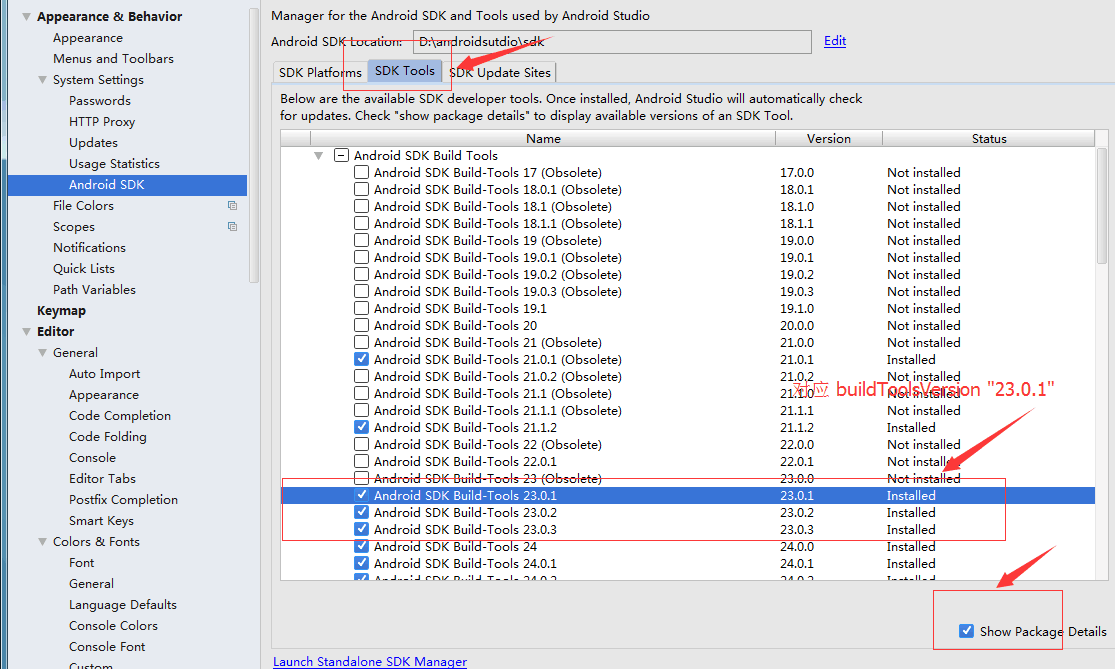Open Launch Standalone SDK Manager link
Image resolution: width=1115 pixels, height=669 pixels.
tap(370, 661)
